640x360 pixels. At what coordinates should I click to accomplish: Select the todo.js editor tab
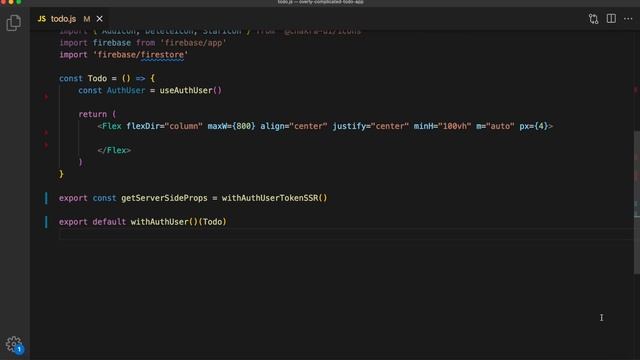[x=70, y=19]
